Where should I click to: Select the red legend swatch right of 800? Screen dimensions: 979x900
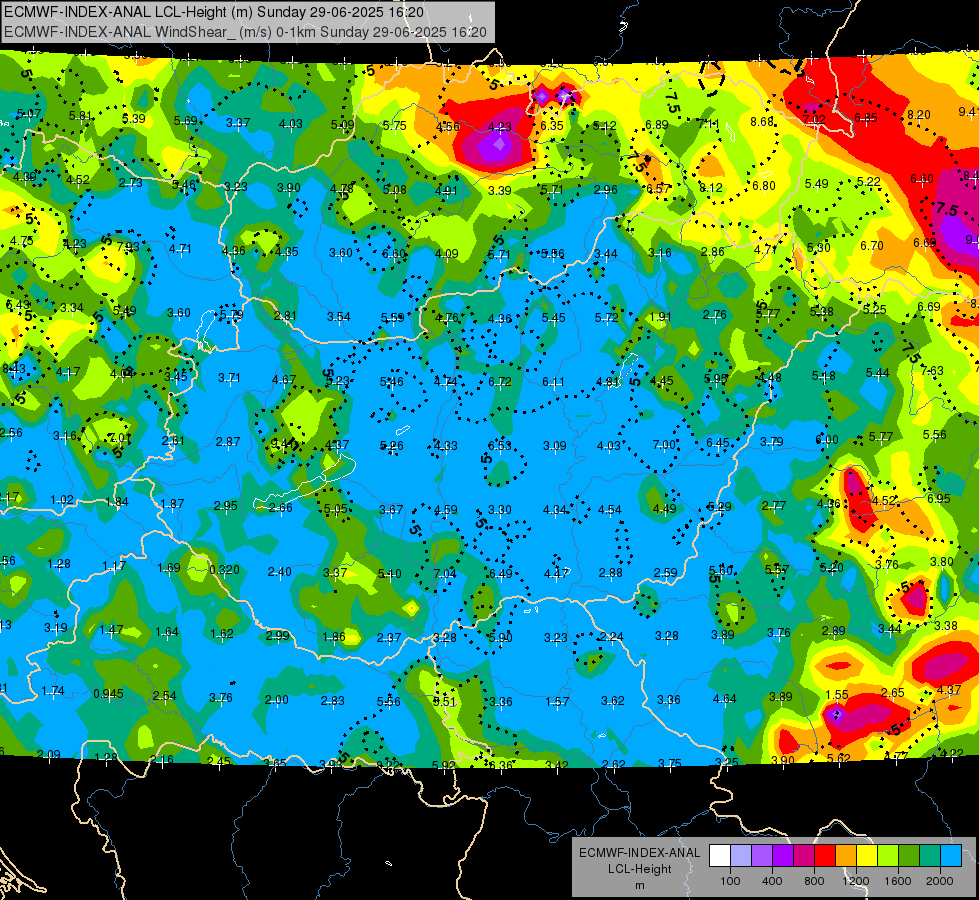[x=825, y=856]
